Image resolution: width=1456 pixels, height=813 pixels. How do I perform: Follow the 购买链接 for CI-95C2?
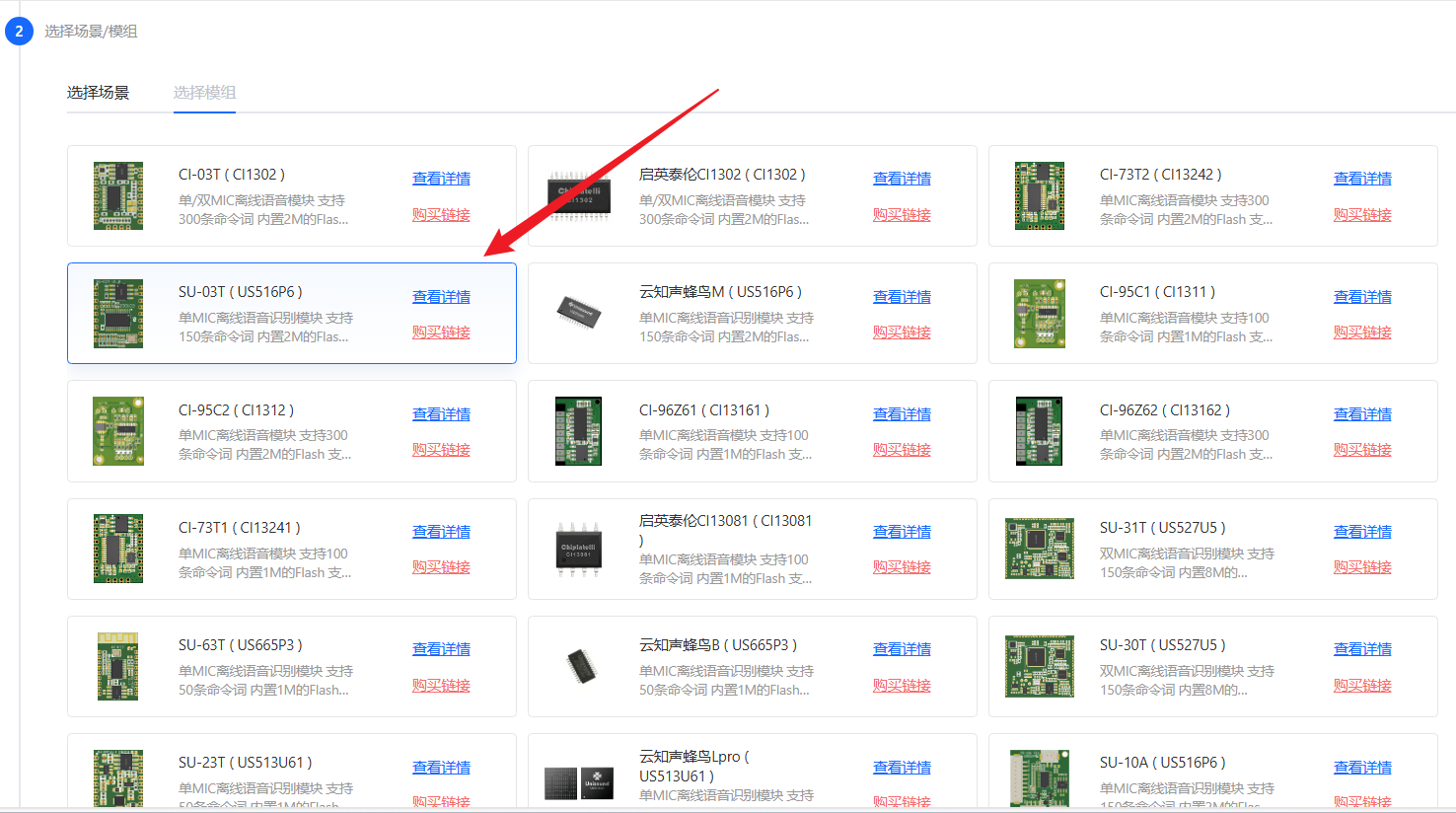pos(441,450)
